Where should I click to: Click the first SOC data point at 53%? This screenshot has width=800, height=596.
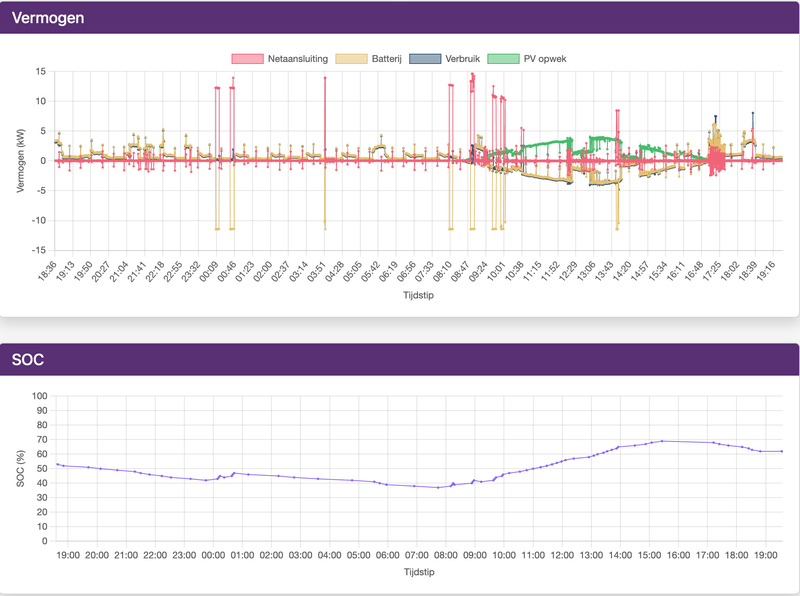click(57, 464)
